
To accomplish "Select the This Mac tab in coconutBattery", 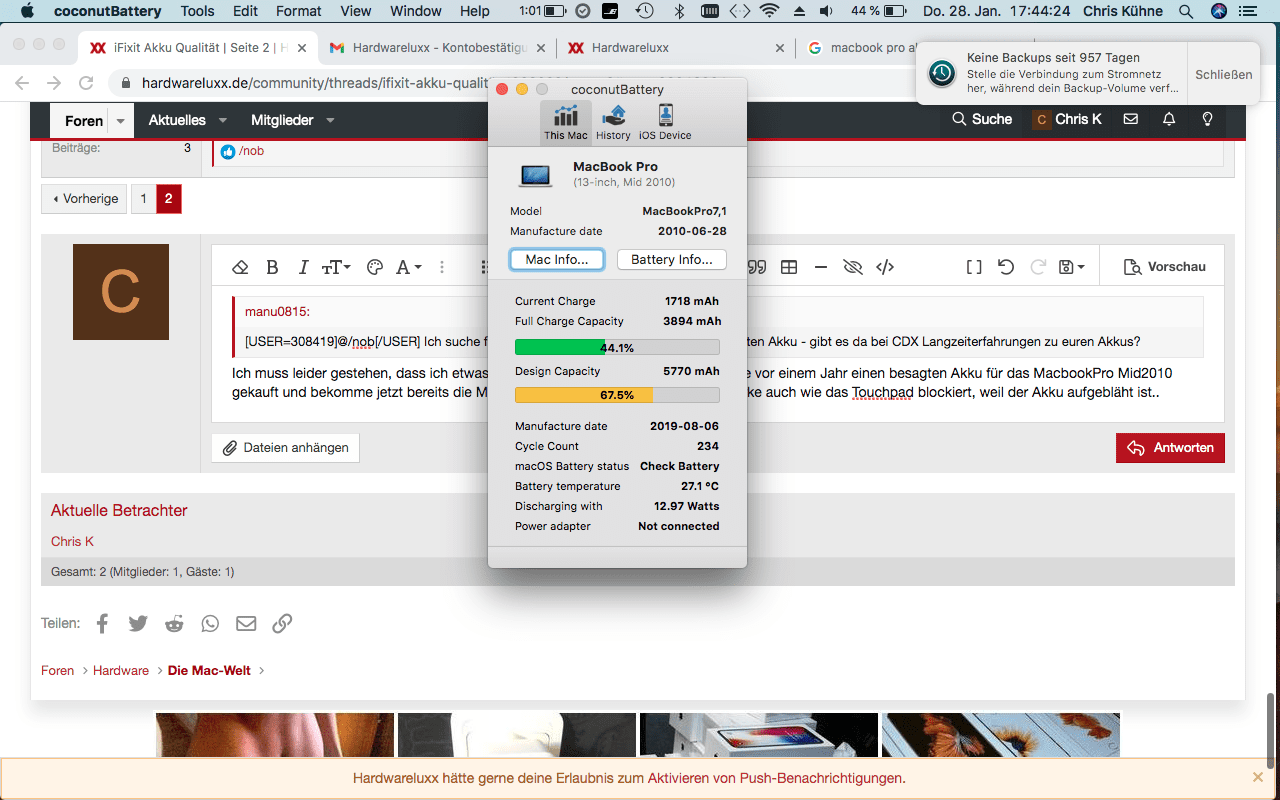I will [x=566, y=122].
